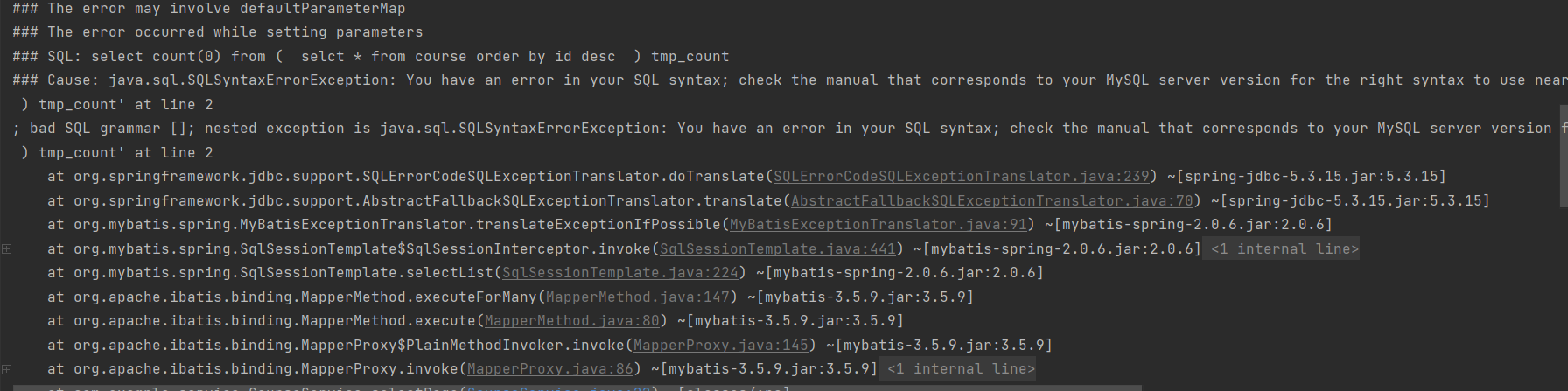1568x391 pixels.
Task: Click '[mybatis-spring-2.0.6.jar:2.0.6]' on selectList line
Action: [x=905, y=273]
